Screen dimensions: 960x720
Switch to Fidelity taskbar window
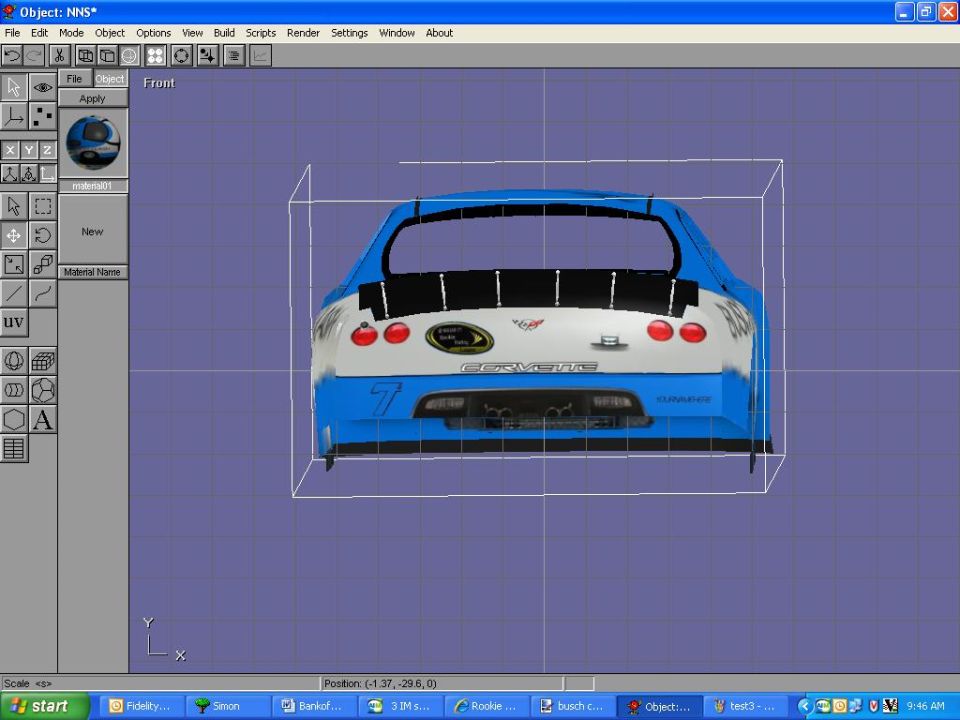click(x=141, y=706)
